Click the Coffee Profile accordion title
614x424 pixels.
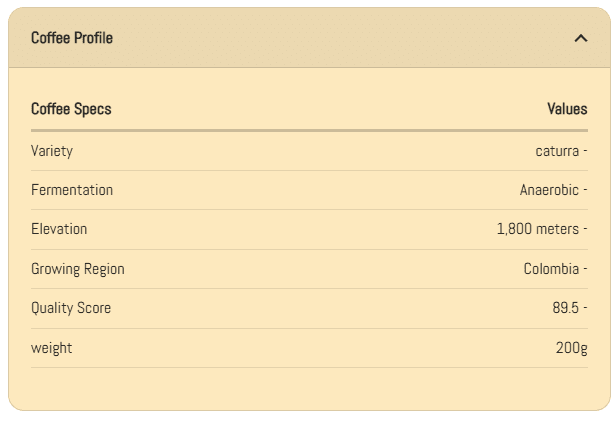72,38
